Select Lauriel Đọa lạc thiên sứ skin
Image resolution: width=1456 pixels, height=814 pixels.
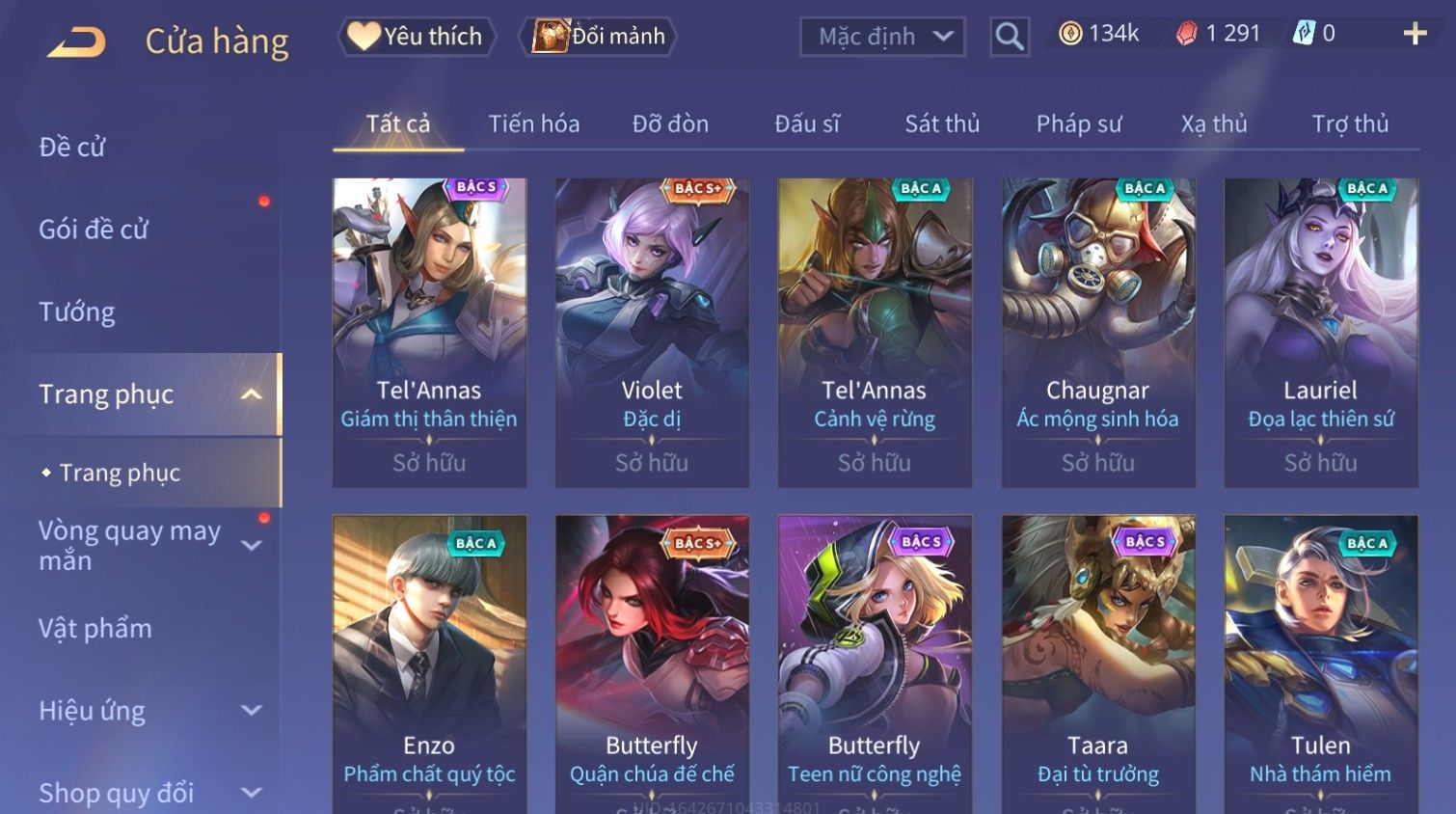tap(1321, 332)
